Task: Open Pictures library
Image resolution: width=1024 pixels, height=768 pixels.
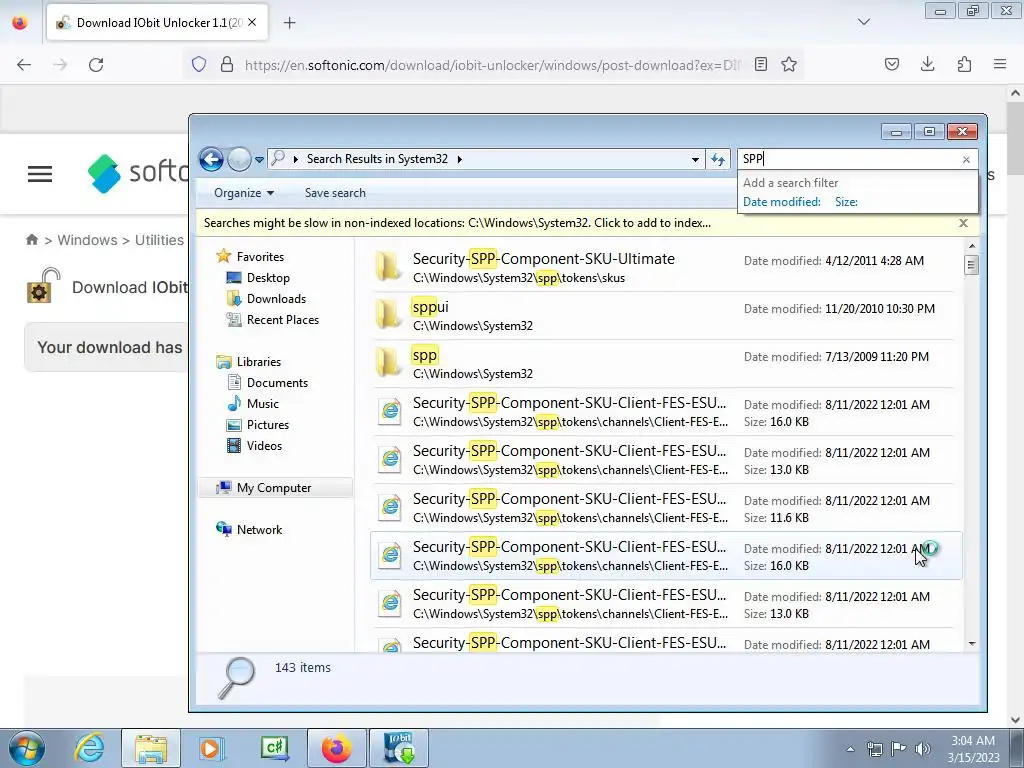Action: pos(268,424)
